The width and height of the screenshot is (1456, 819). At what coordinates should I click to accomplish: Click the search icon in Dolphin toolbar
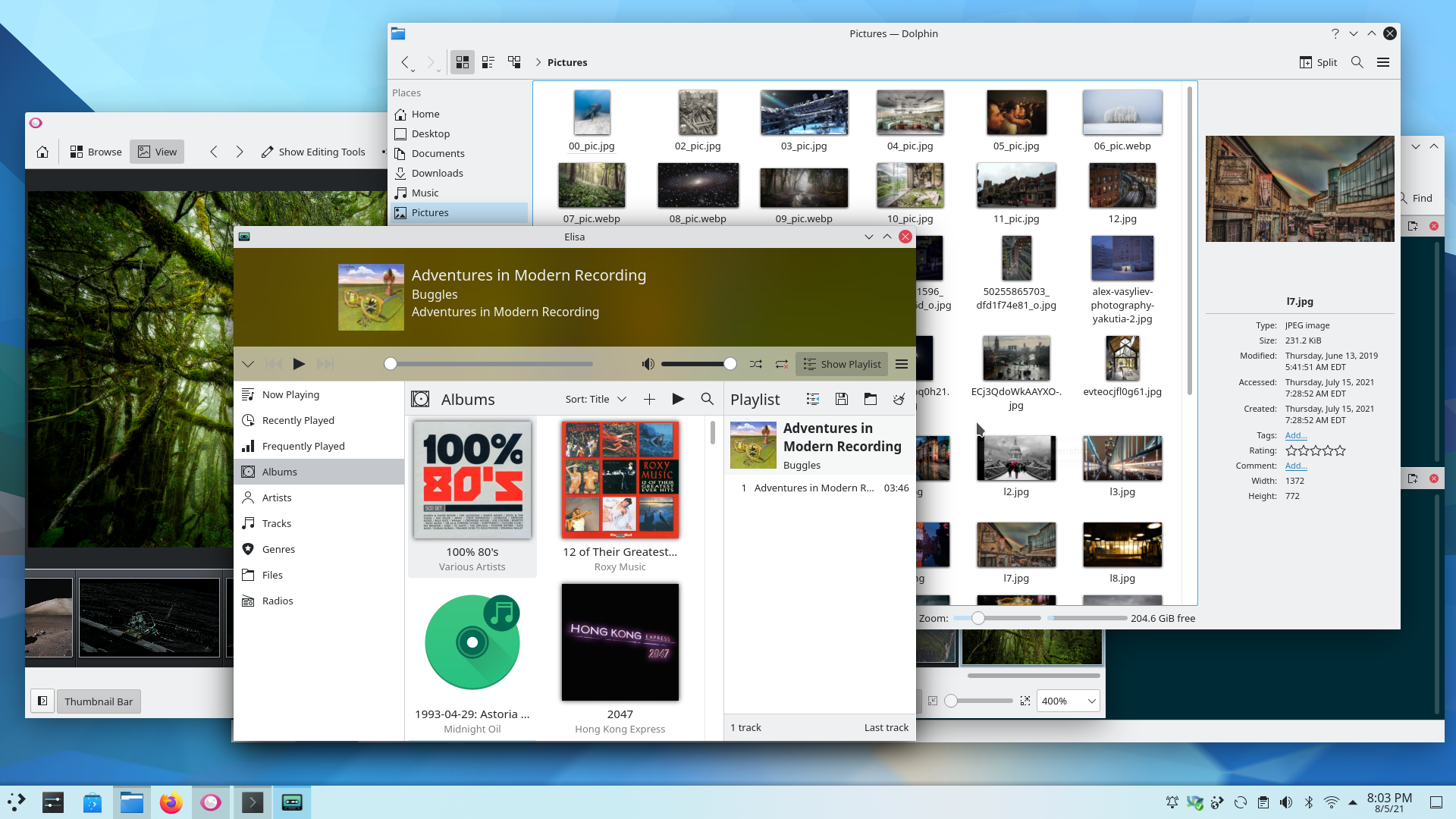(x=1357, y=62)
